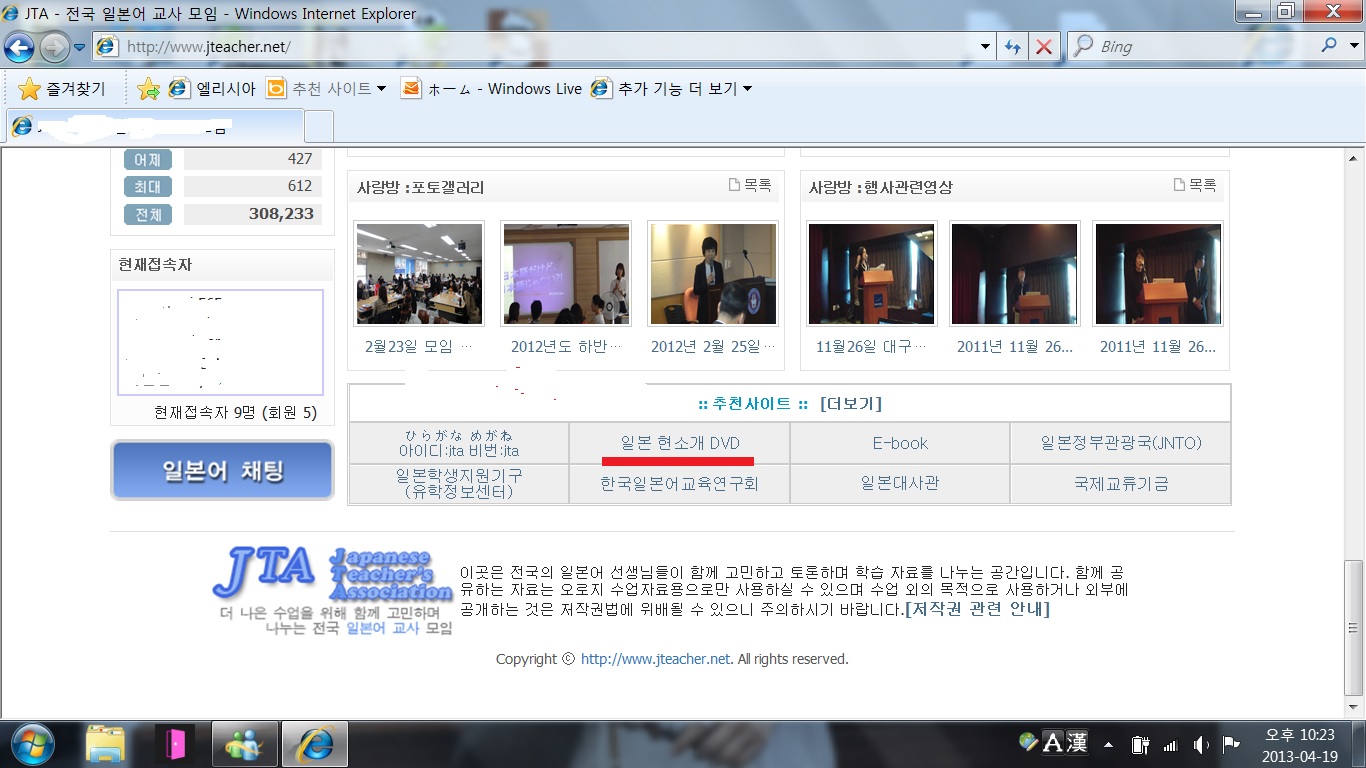Screen dimensions: 1366x768
Task: Open the ホーム - Windows Live bookmark
Action: point(491,89)
